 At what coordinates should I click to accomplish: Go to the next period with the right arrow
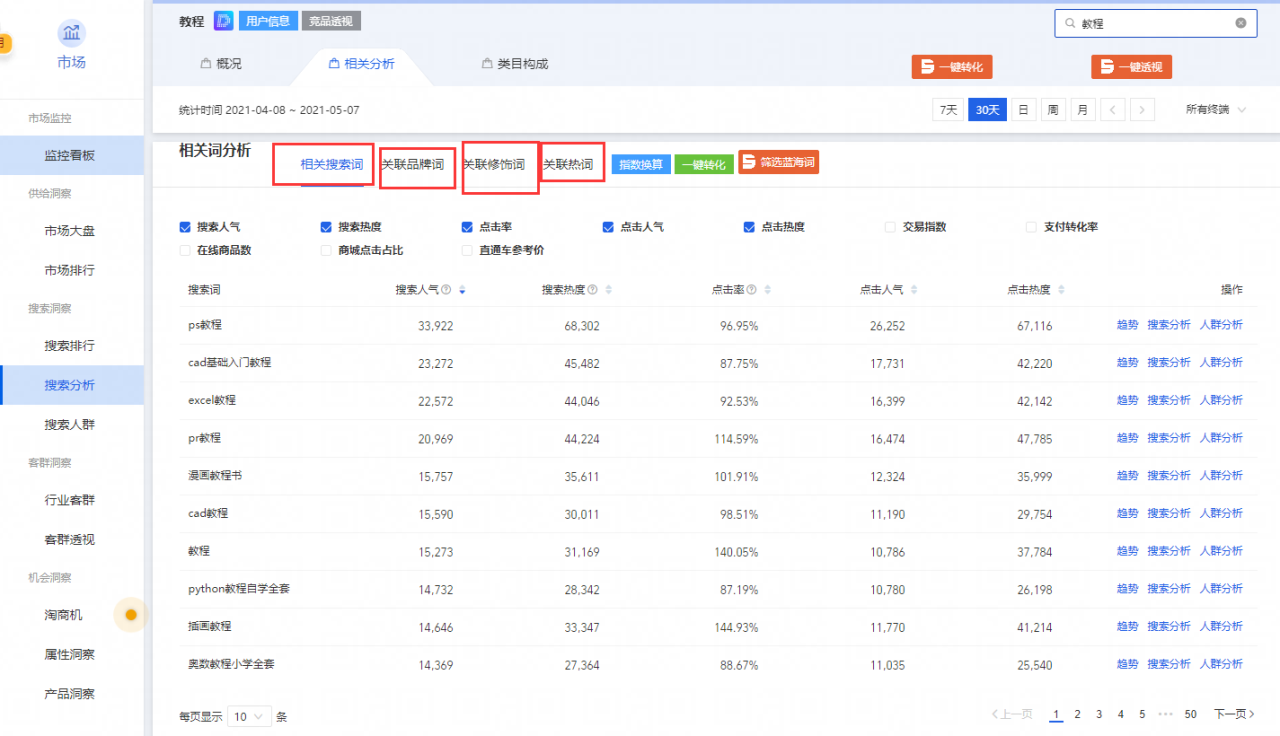coord(1143,110)
